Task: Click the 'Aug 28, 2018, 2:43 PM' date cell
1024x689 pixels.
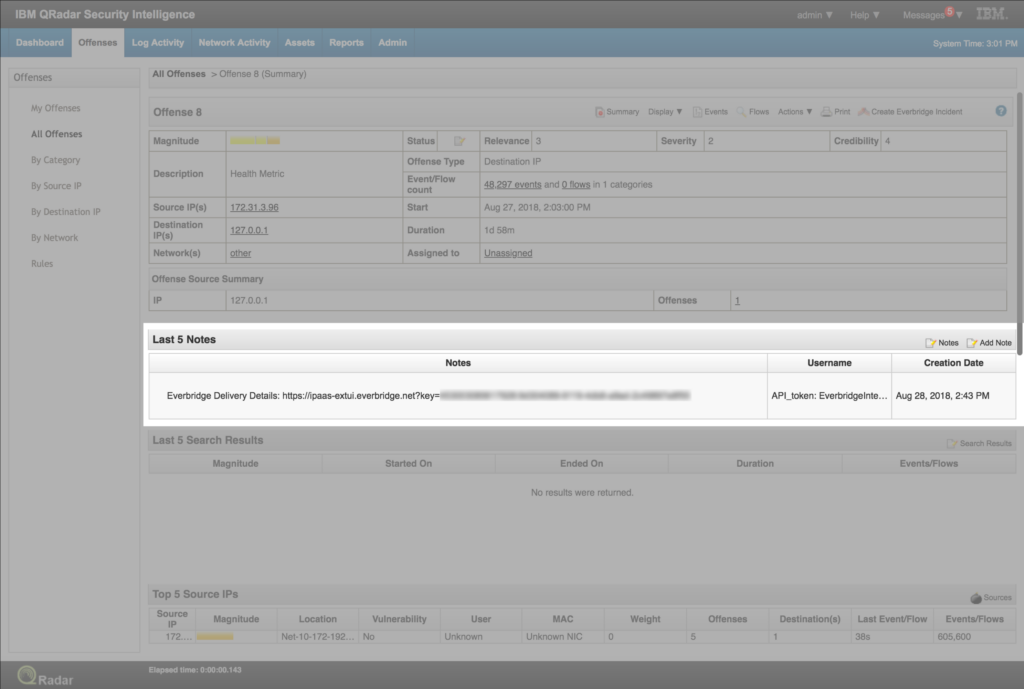Action: (953, 396)
